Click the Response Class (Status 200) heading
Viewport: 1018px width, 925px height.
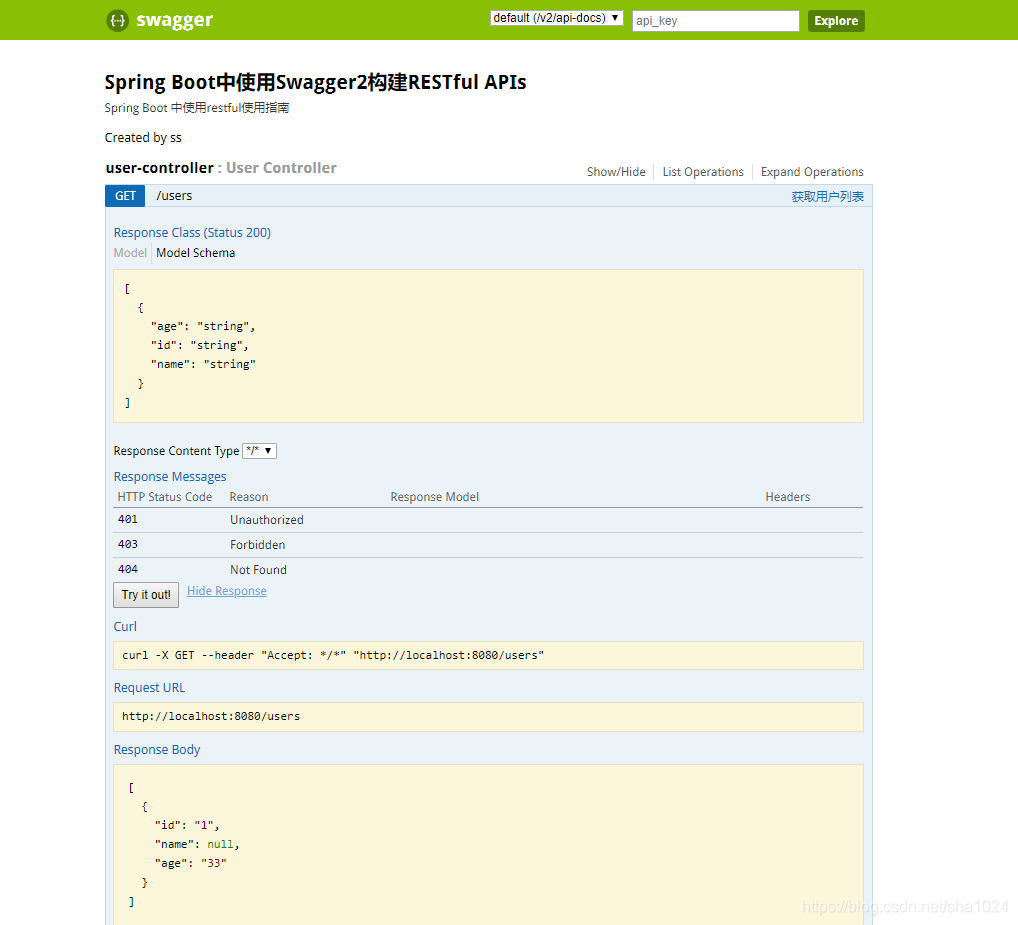coord(192,232)
